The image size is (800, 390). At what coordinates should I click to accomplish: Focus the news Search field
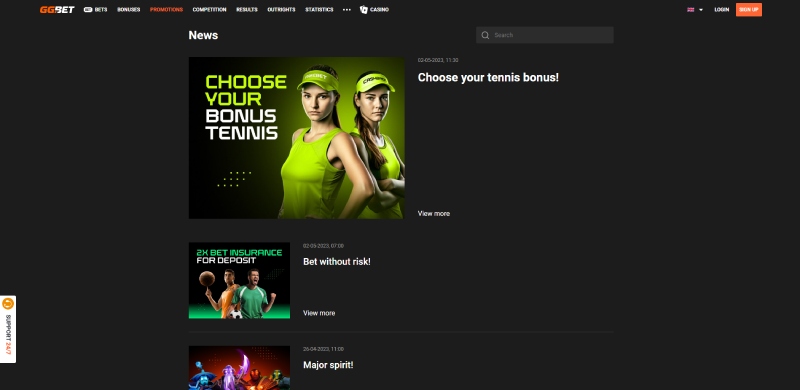(544, 35)
